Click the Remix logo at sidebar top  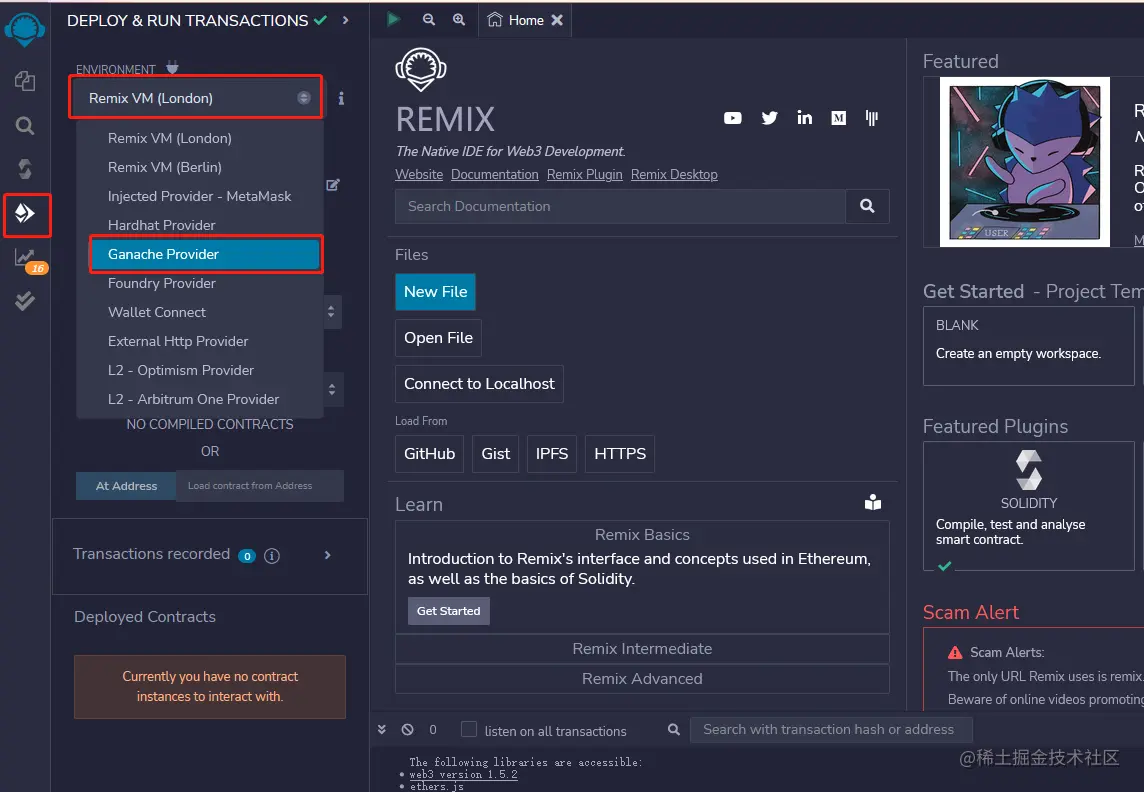[25, 30]
